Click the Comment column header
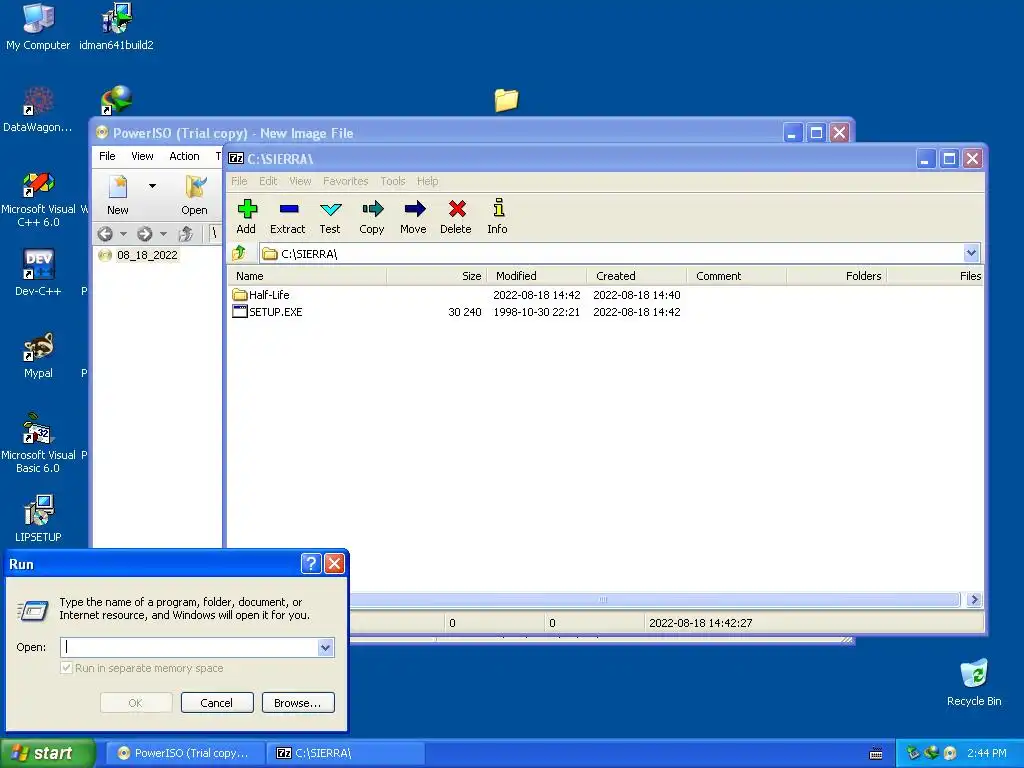Viewport: 1024px width, 768px height. (x=737, y=276)
